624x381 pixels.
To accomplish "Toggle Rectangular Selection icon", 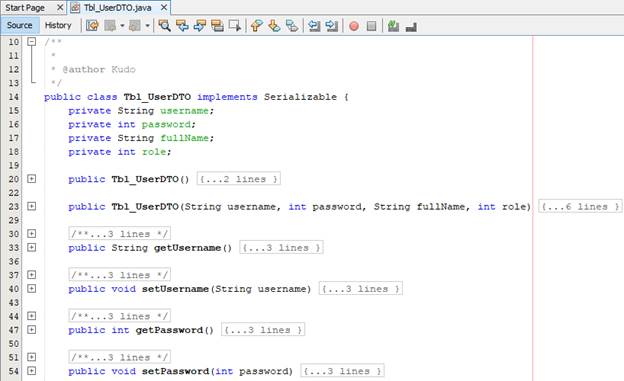I will (x=235, y=26).
